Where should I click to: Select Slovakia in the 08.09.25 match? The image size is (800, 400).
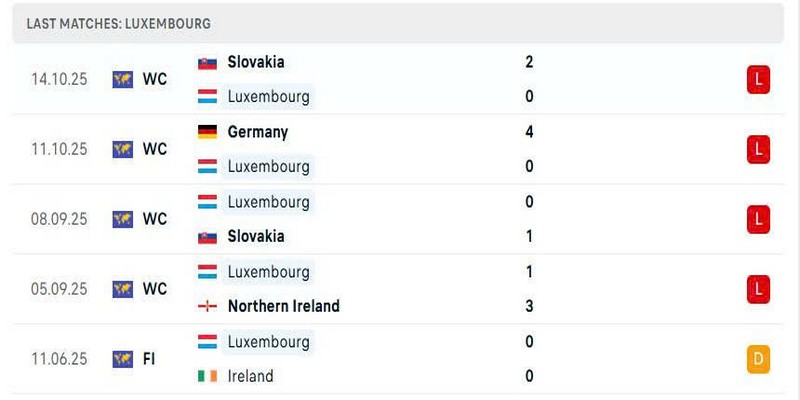256,236
